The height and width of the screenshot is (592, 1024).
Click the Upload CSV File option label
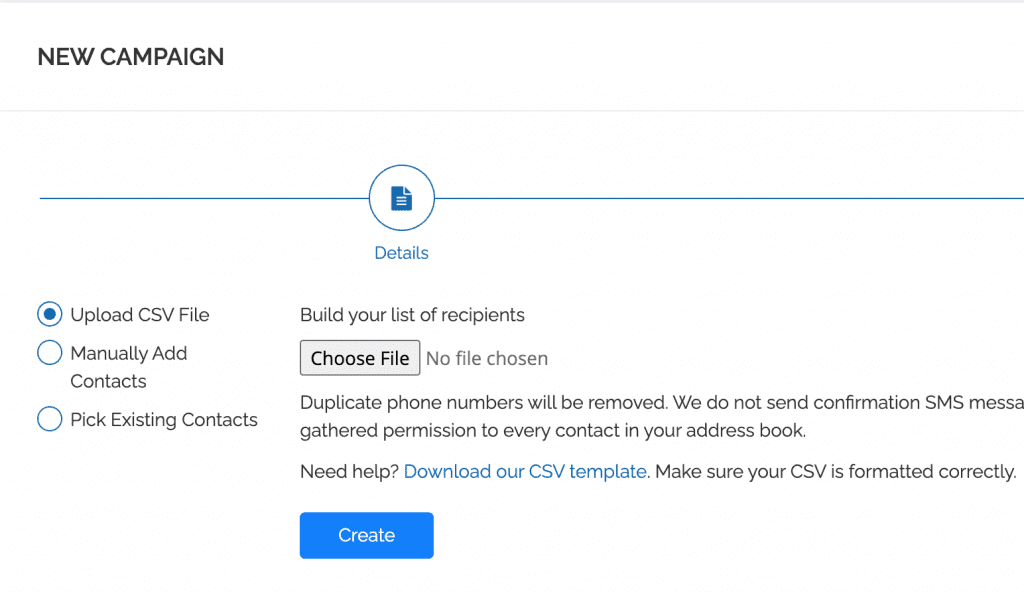click(140, 315)
